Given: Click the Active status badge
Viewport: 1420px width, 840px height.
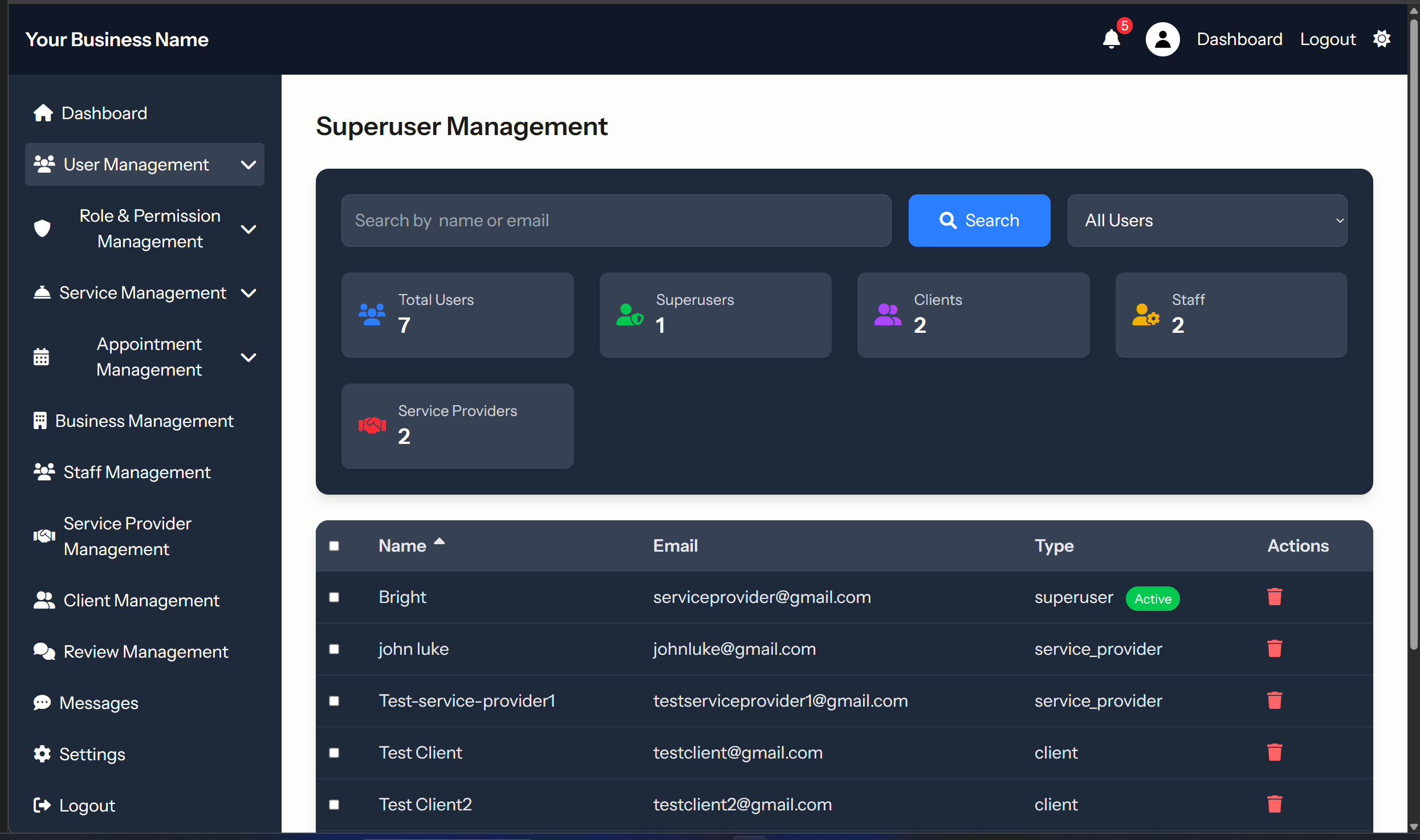Looking at the screenshot, I should pyautogui.click(x=1153, y=598).
